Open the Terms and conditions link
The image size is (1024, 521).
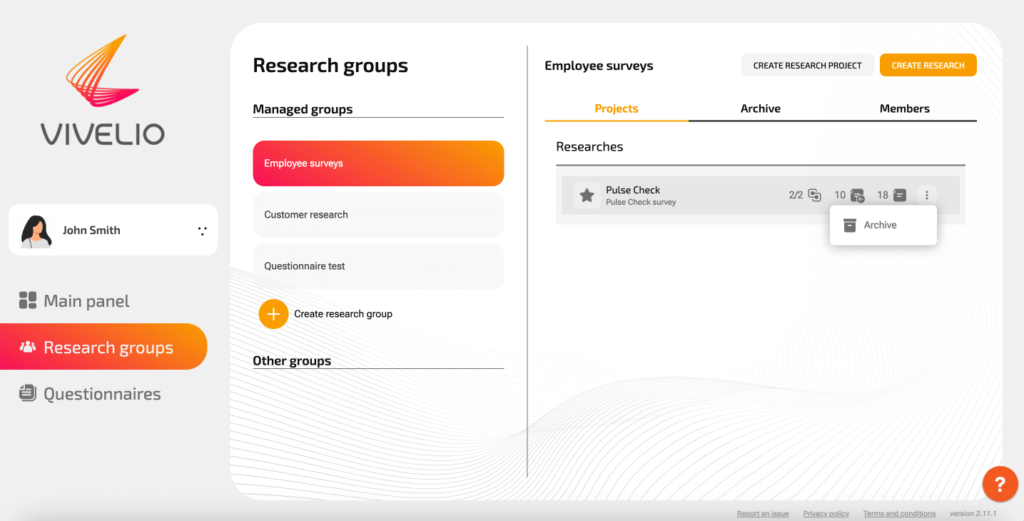click(x=899, y=514)
